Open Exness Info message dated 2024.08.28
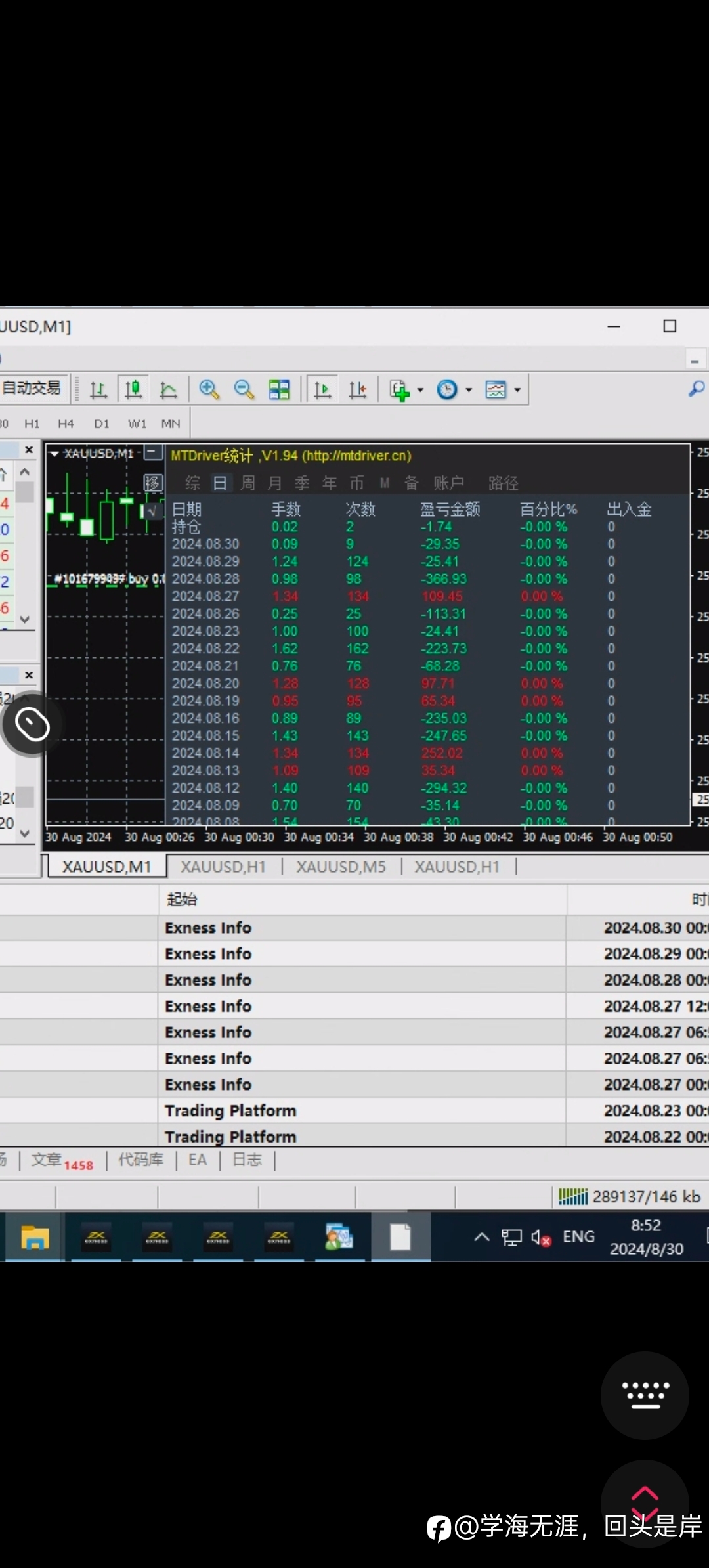The width and height of the screenshot is (709, 1568). click(354, 980)
